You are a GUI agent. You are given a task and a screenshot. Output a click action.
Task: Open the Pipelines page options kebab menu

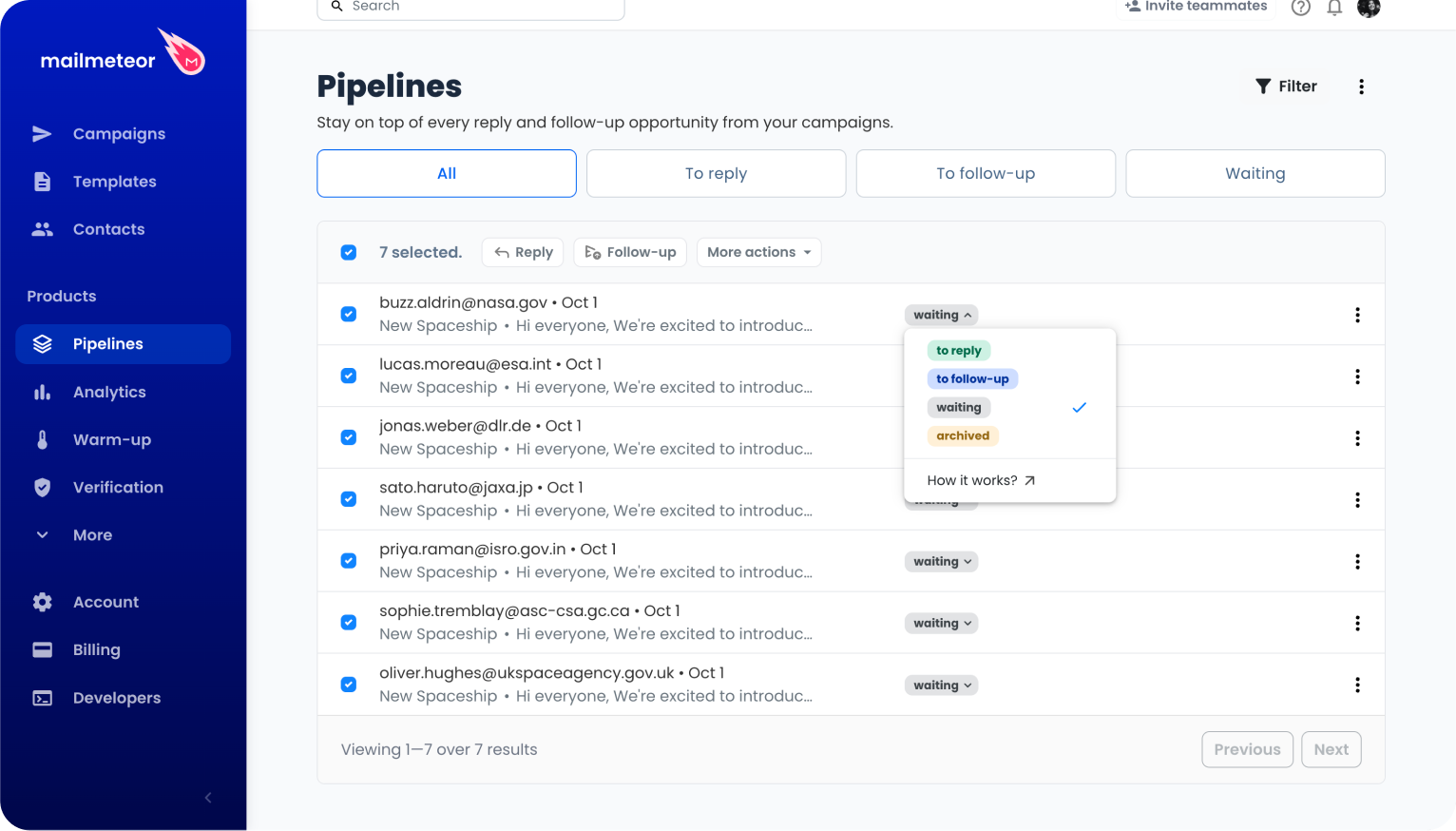[x=1361, y=87]
